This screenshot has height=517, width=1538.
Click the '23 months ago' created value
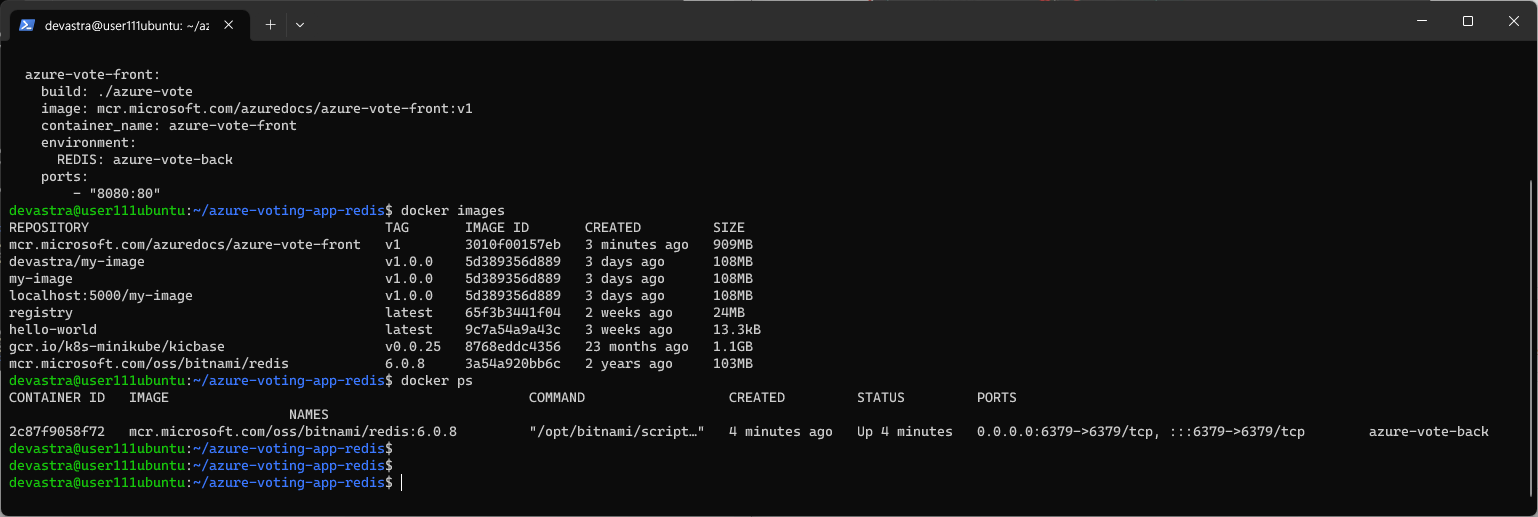tap(637, 347)
